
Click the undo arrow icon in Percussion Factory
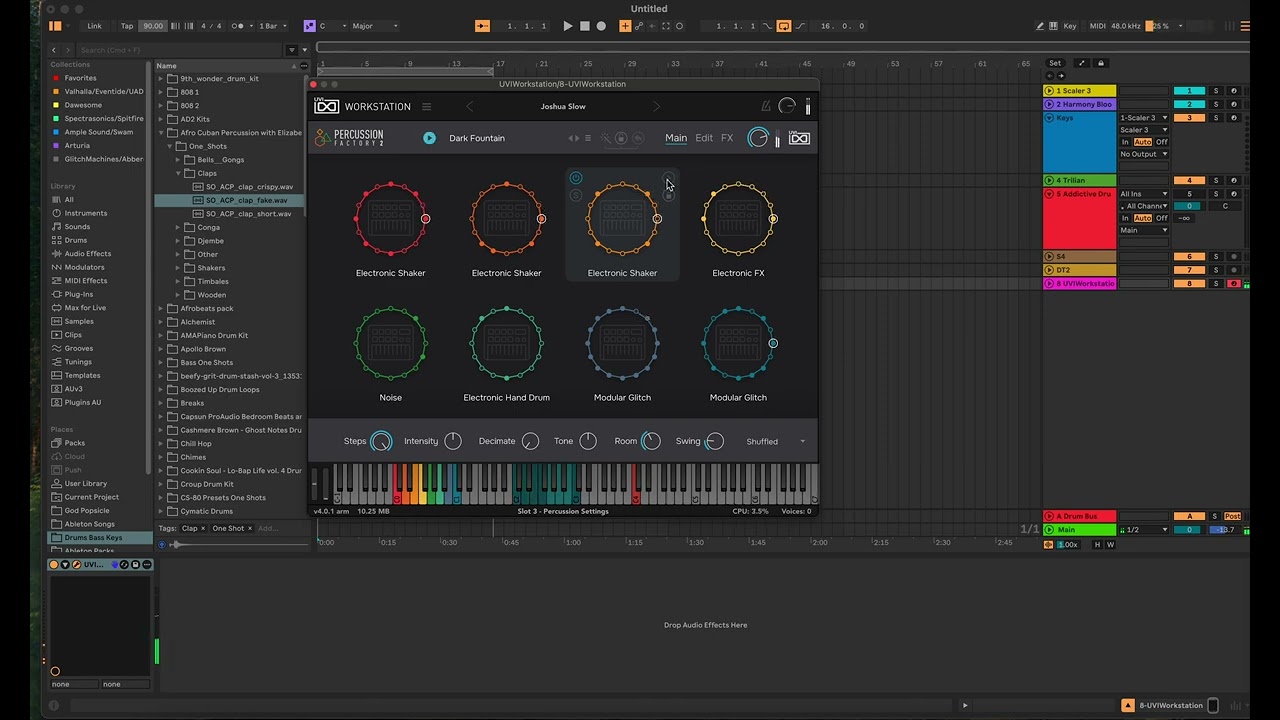click(639, 138)
